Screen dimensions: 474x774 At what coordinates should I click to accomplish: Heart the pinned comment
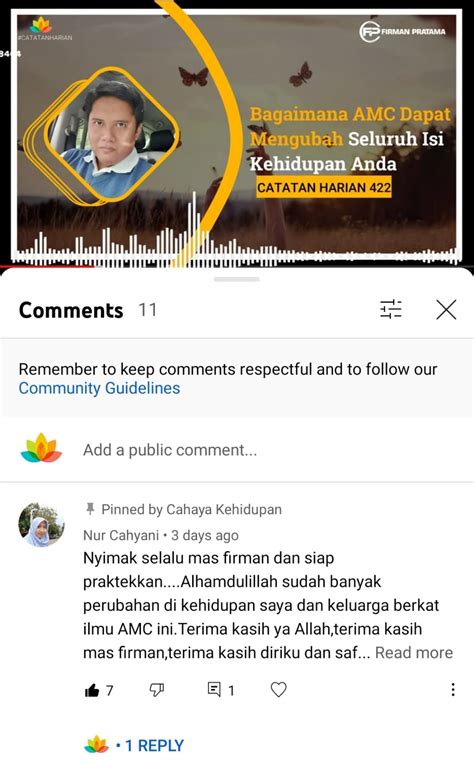(278, 689)
